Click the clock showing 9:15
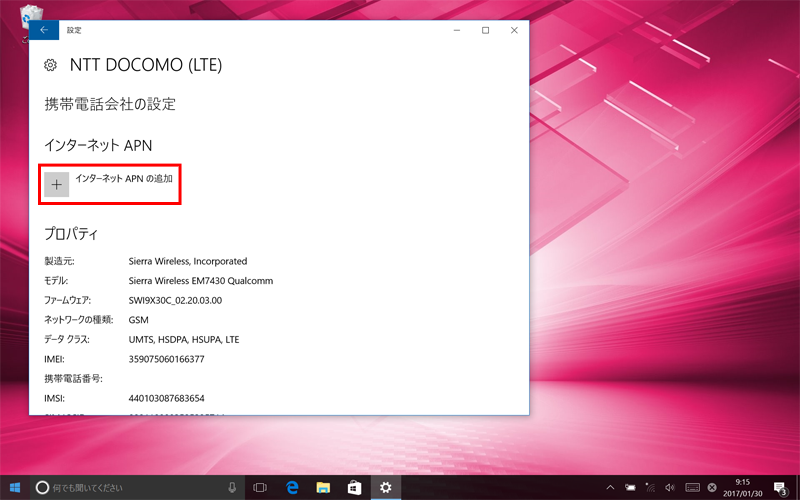Screen dimensions: 800x500 click(742, 482)
